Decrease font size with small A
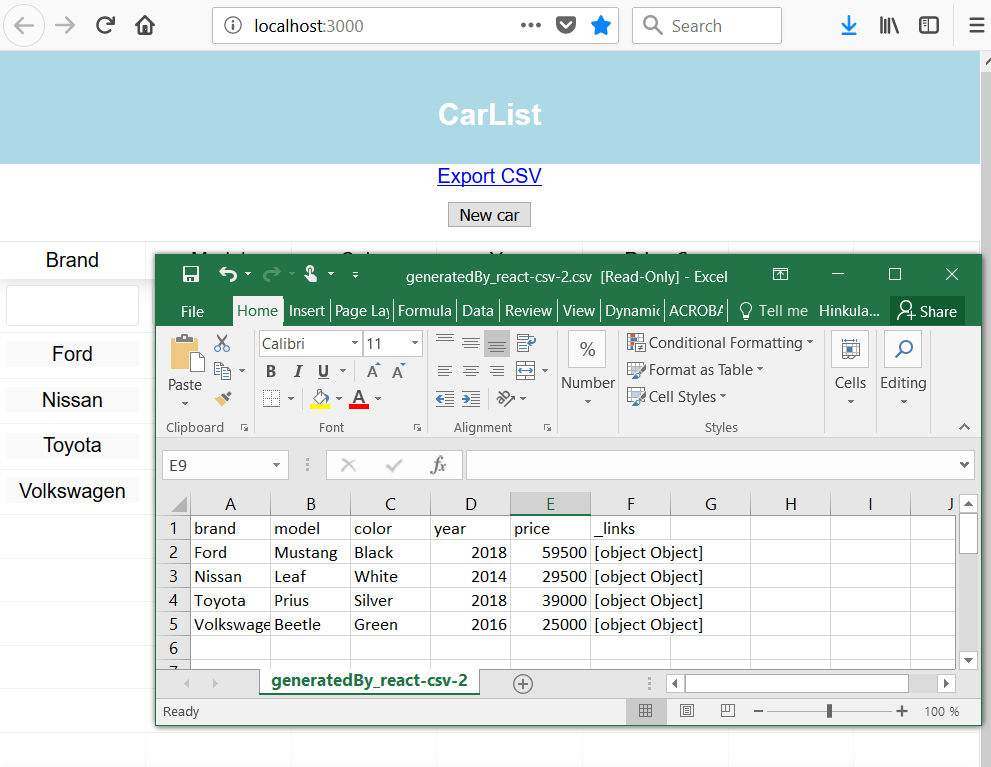Screen dimensions: 991x767 tap(398, 371)
